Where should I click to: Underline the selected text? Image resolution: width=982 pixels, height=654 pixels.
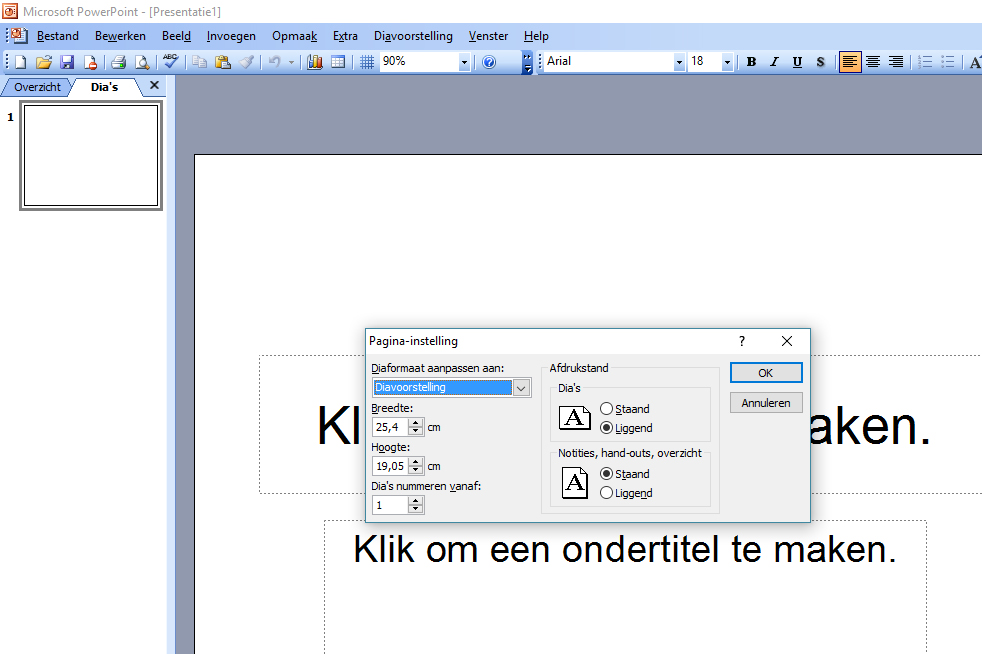click(x=797, y=62)
